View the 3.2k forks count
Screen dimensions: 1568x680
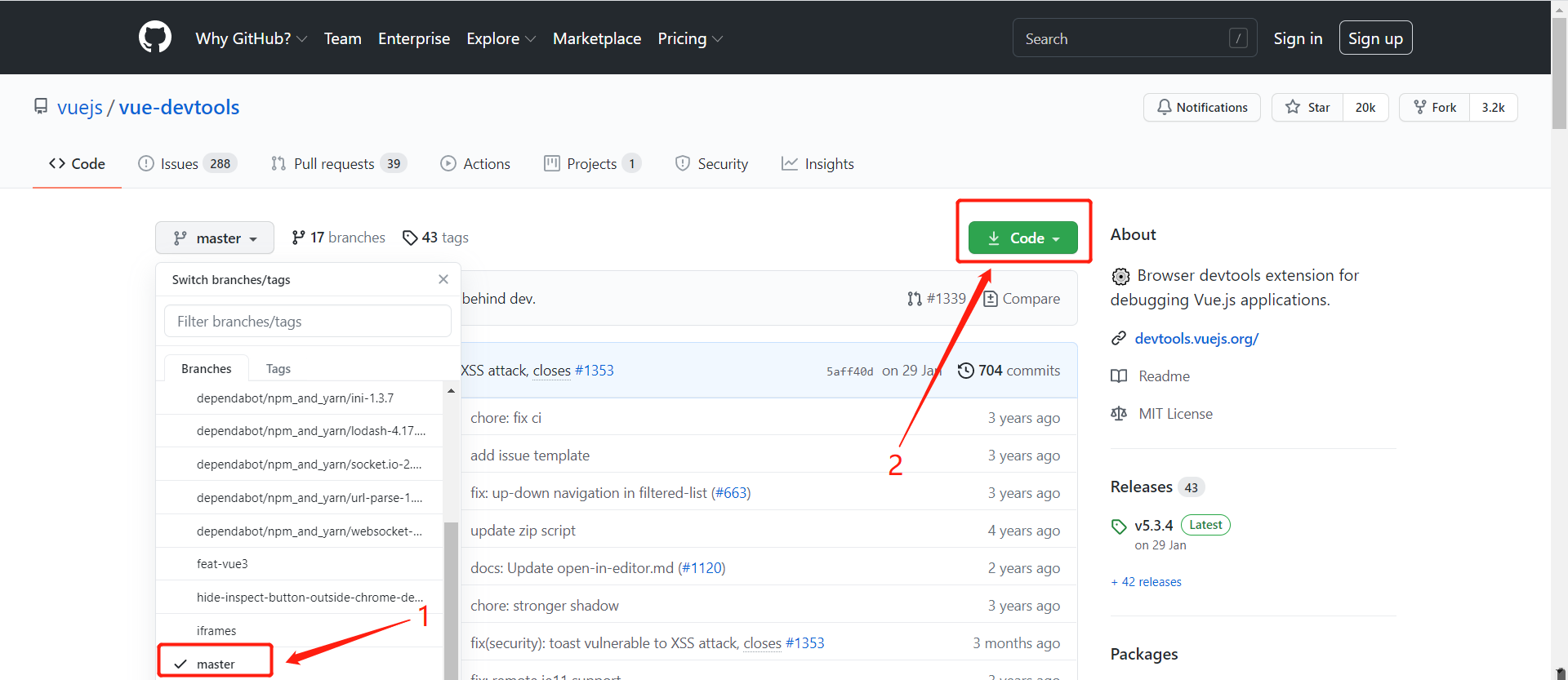coord(1493,107)
